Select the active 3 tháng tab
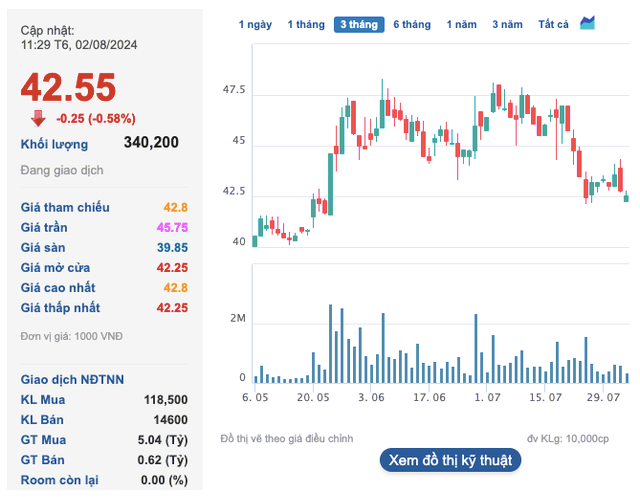The image size is (640, 497). click(x=358, y=24)
